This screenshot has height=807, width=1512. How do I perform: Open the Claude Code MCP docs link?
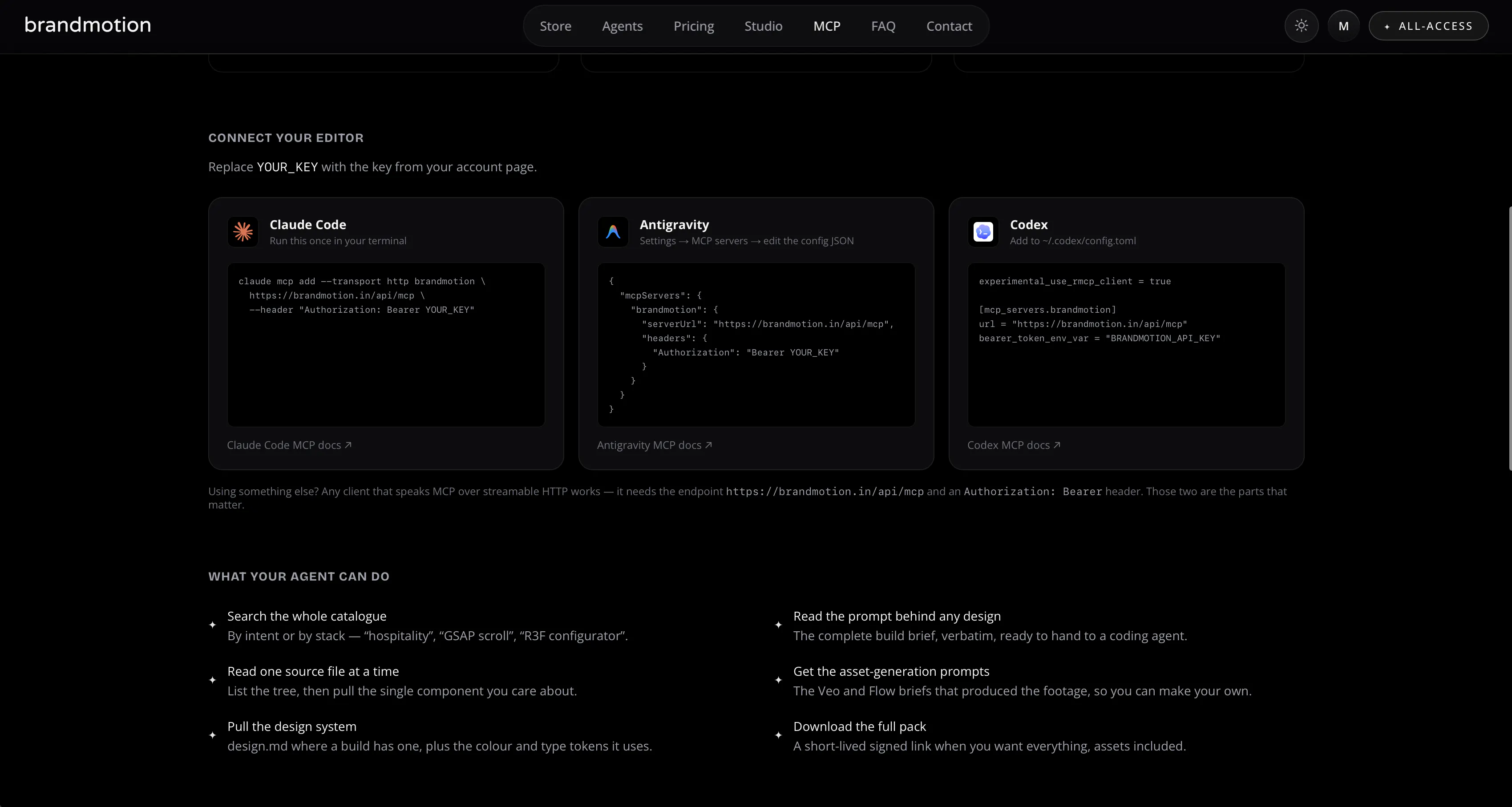pyautogui.click(x=289, y=445)
